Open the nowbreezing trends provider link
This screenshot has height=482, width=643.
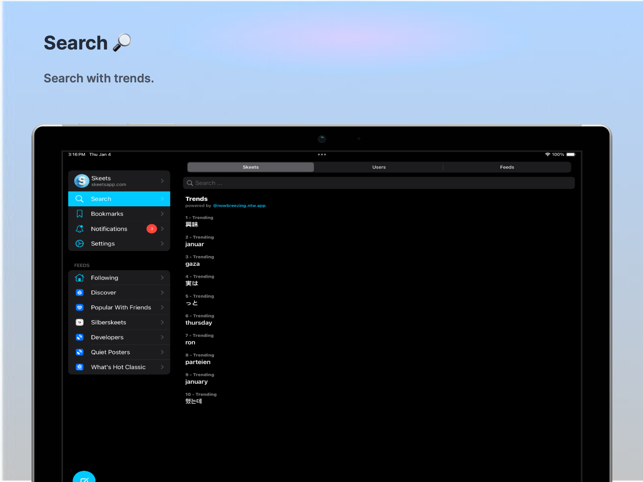click(239, 206)
